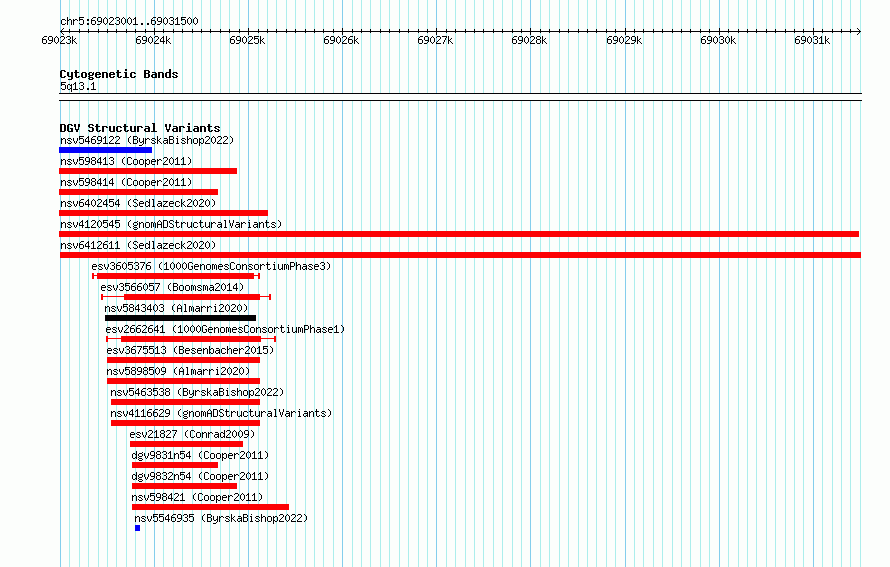Image resolution: width=890 pixels, height=567 pixels.
Task: Click the 69025k ruler label
Action: click(x=247, y=40)
